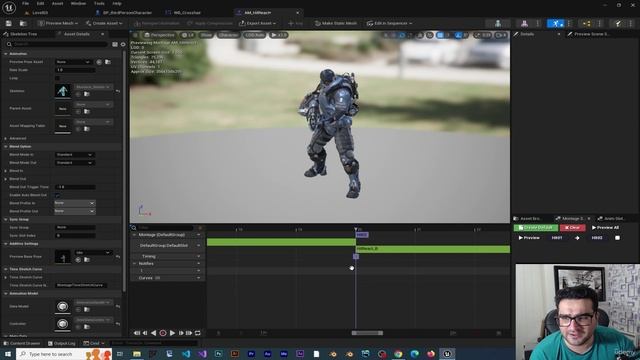
Task: Click the details panel search field
Action: [61, 44]
